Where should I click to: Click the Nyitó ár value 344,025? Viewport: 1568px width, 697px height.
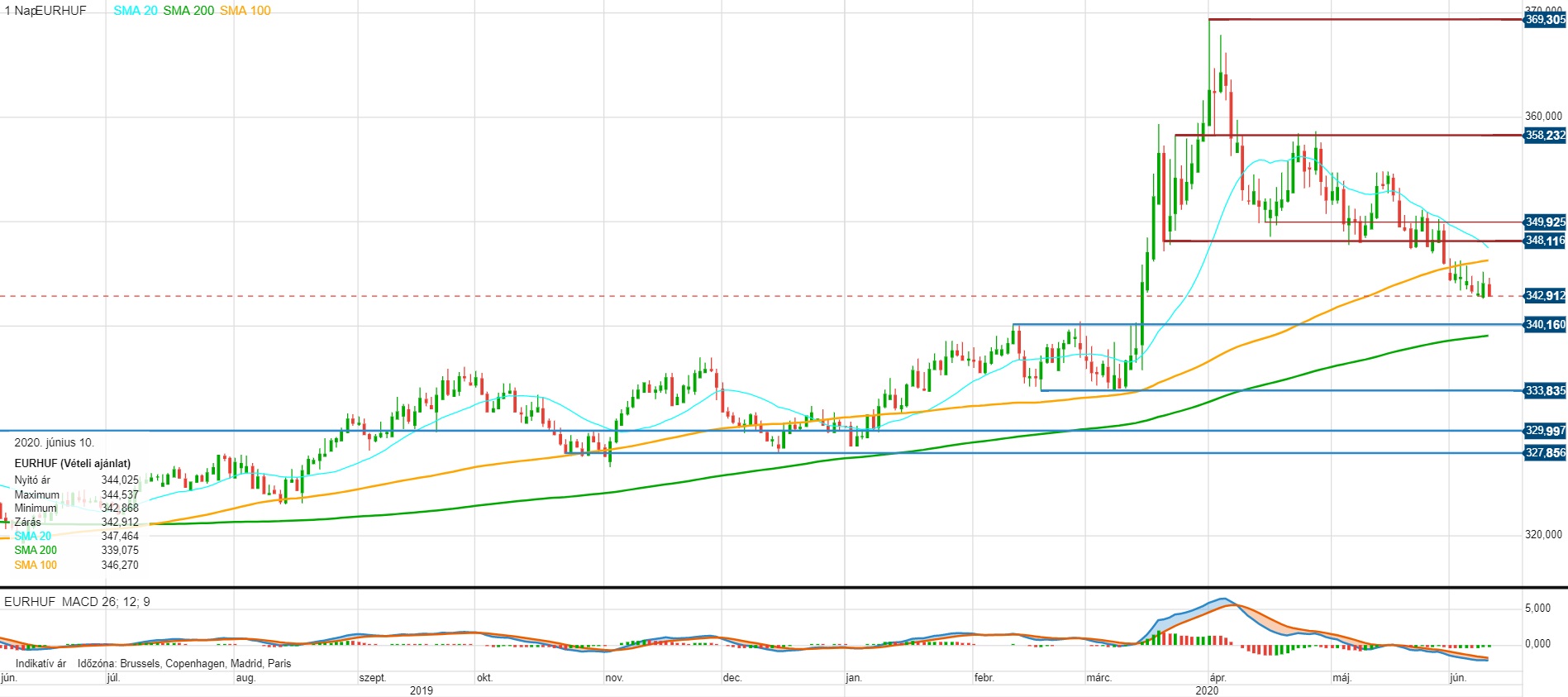(120, 480)
